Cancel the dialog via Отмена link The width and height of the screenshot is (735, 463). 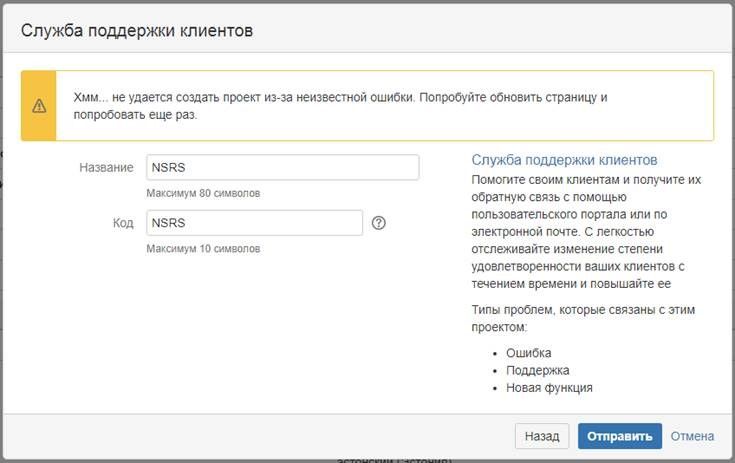(692, 436)
